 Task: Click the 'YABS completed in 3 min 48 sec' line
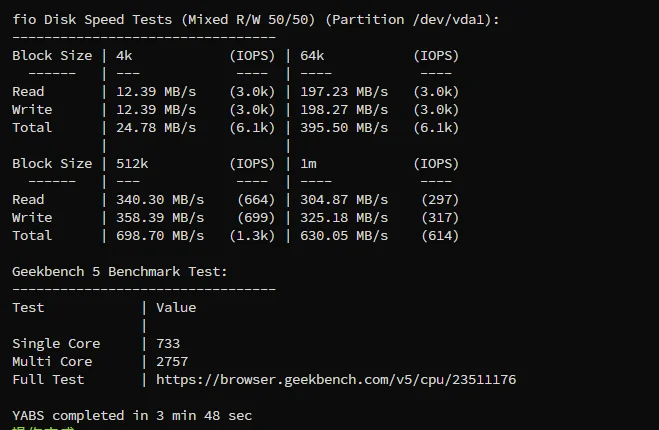tap(132, 416)
